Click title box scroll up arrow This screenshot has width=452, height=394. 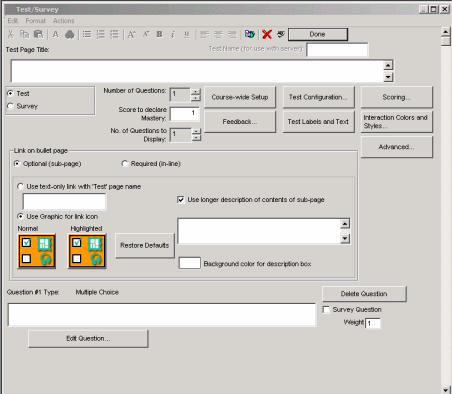[x=388, y=65]
